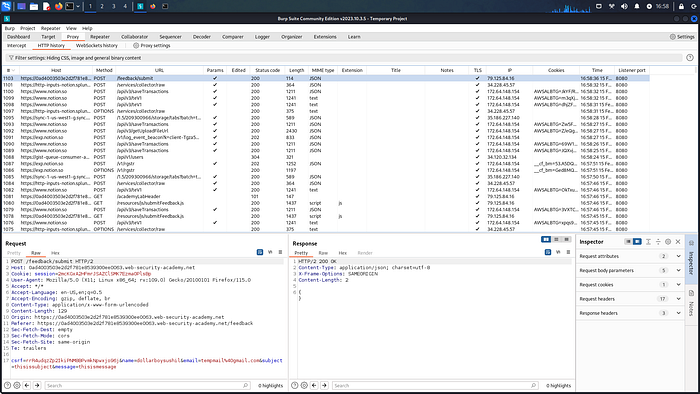Switch to the Dashboard tab
The width and height of the screenshot is (700, 394).
[x=18, y=37]
